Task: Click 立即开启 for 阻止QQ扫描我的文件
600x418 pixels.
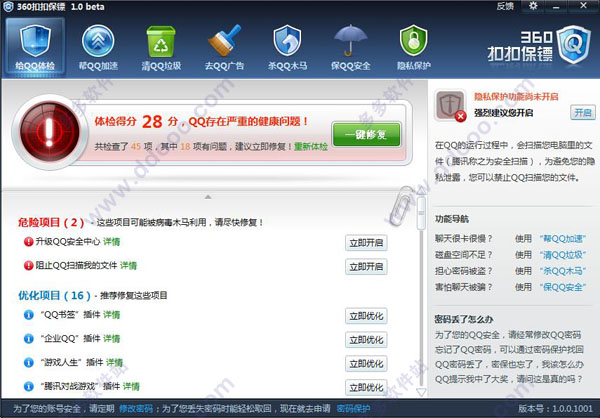Action: pyautogui.click(x=366, y=267)
